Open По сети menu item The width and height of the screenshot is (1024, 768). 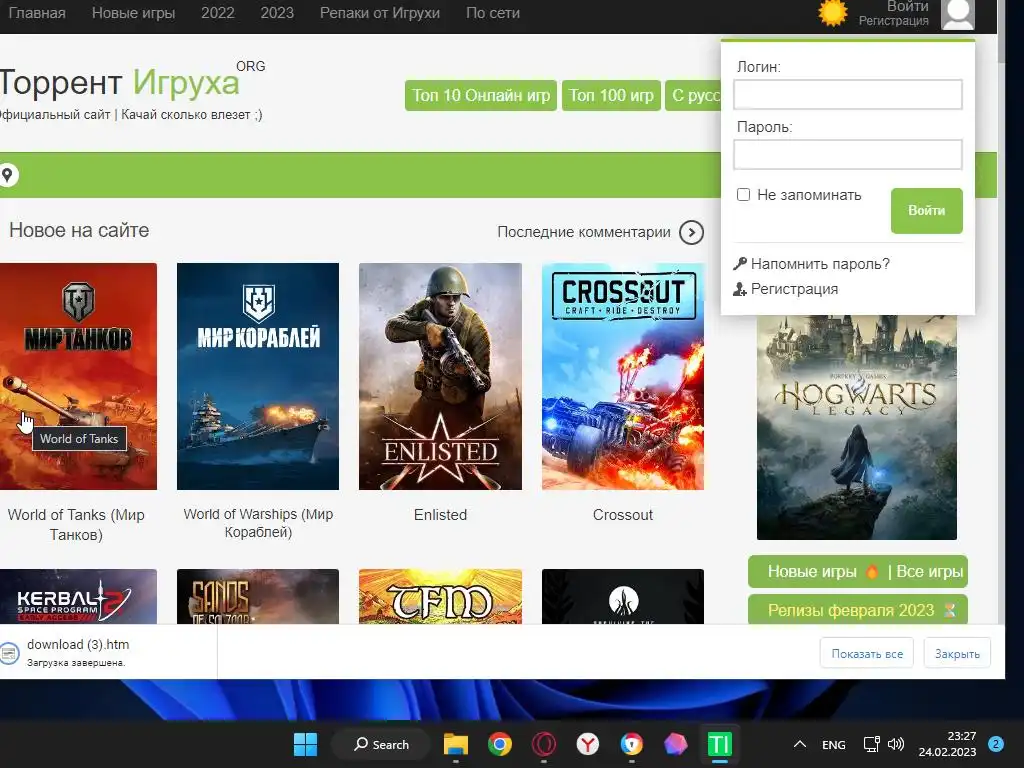point(493,13)
